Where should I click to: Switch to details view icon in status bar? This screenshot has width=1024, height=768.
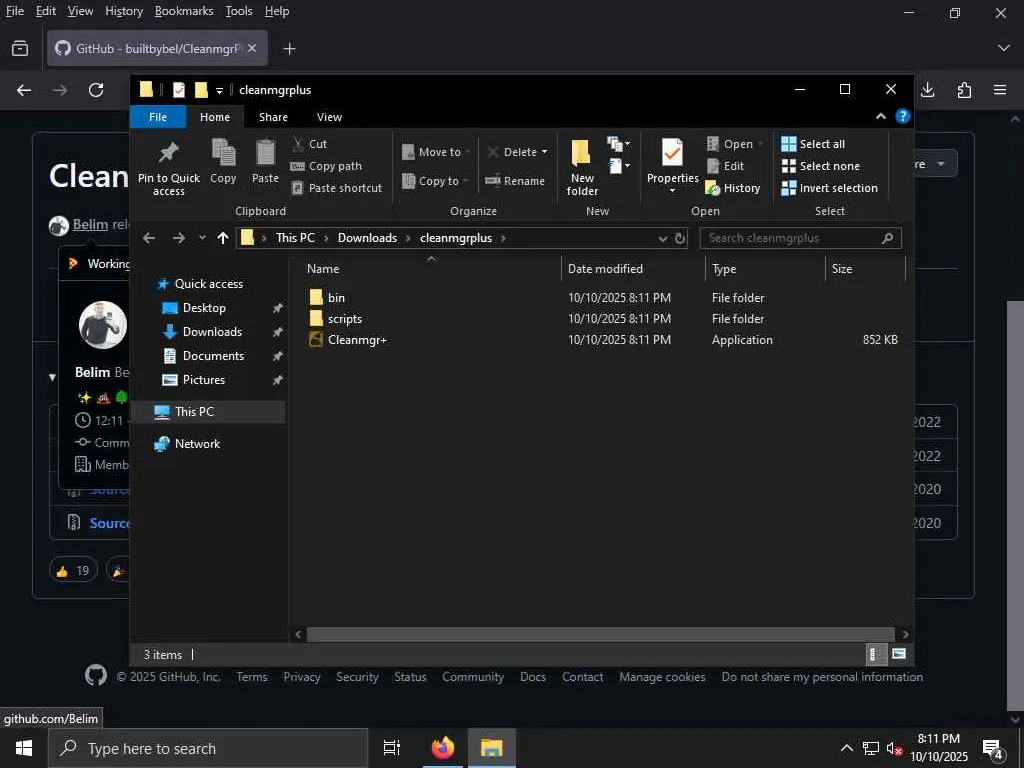click(x=874, y=654)
